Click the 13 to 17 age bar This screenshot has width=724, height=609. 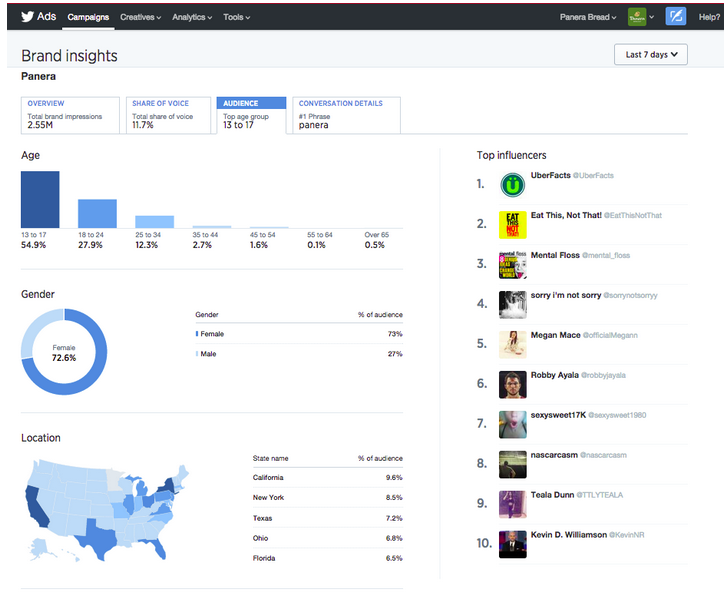pyautogui.click(x=40, y=200)
